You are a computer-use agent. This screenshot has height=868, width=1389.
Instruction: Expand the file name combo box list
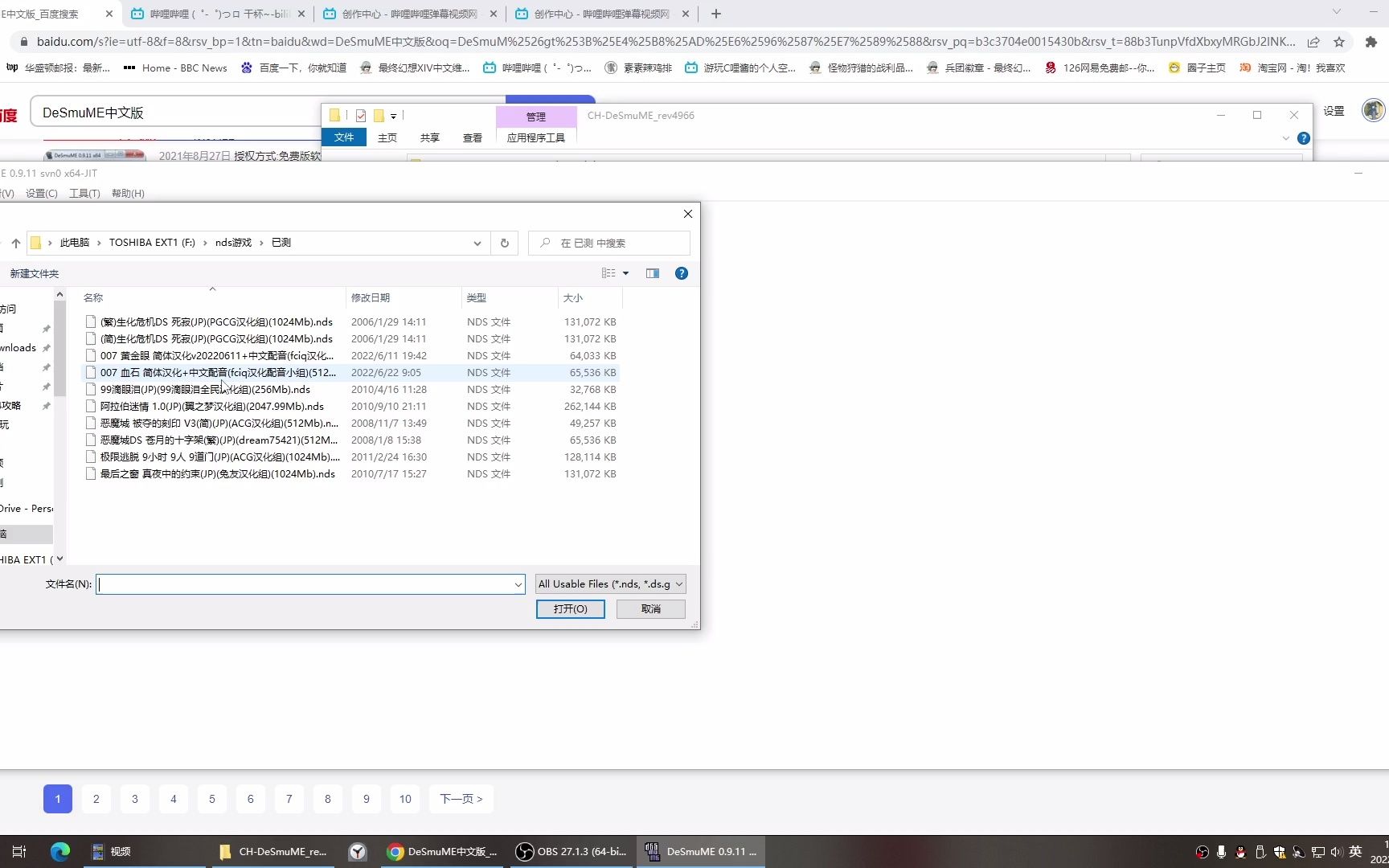click(518, 584)
